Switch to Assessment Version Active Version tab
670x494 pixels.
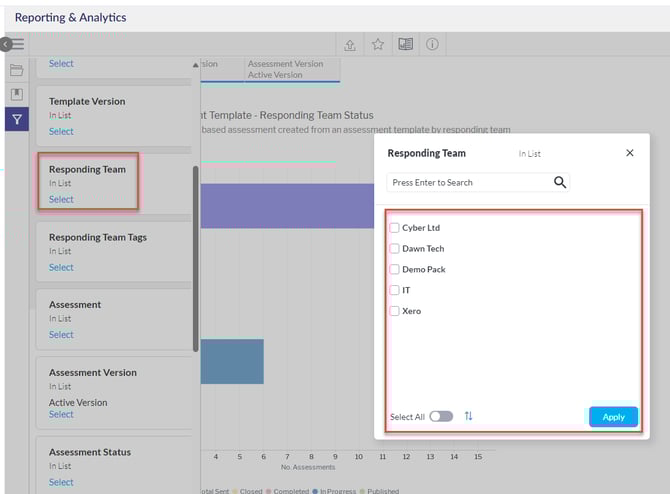(x=286, y=69)
